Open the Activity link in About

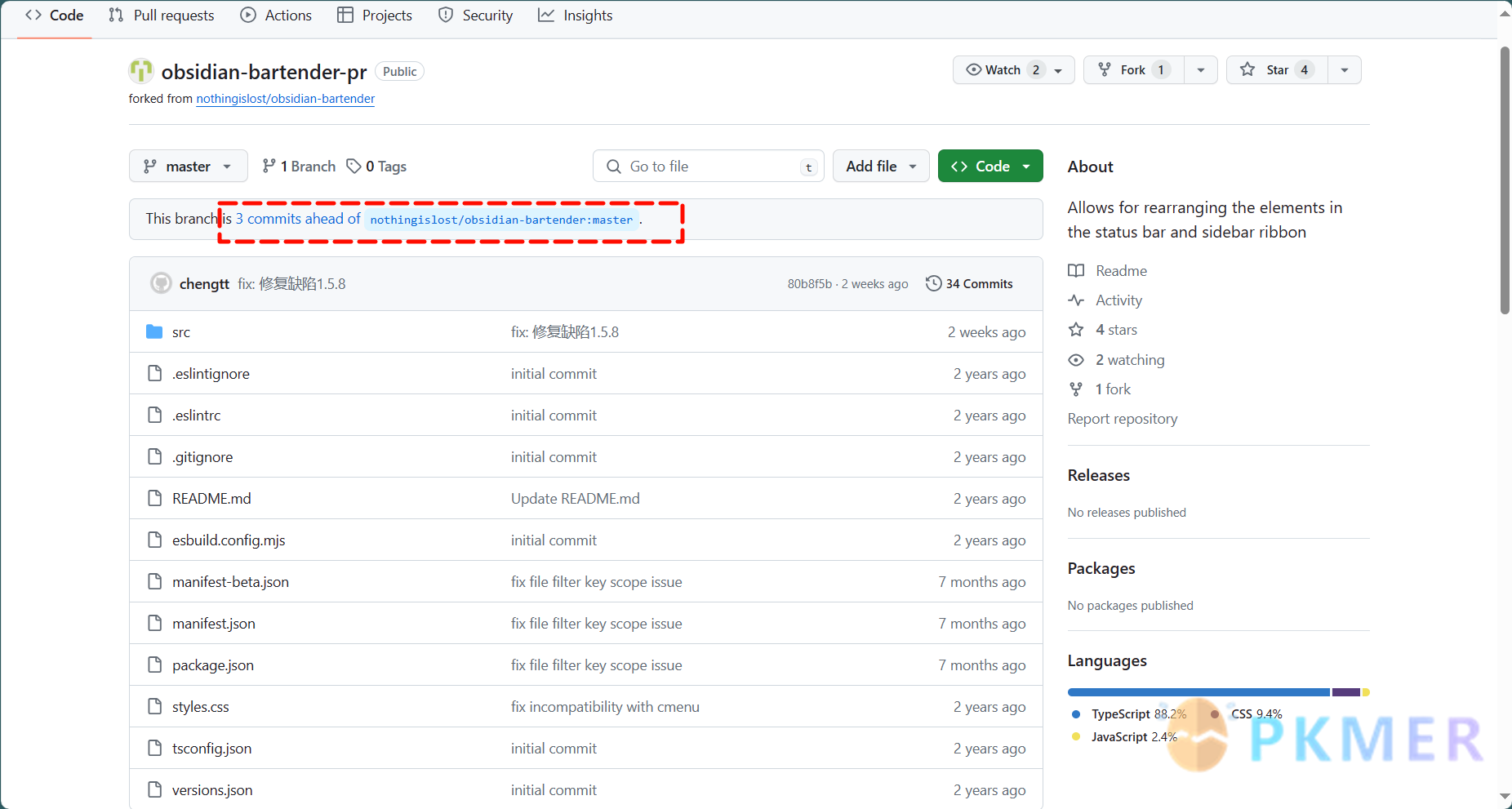1105,300
